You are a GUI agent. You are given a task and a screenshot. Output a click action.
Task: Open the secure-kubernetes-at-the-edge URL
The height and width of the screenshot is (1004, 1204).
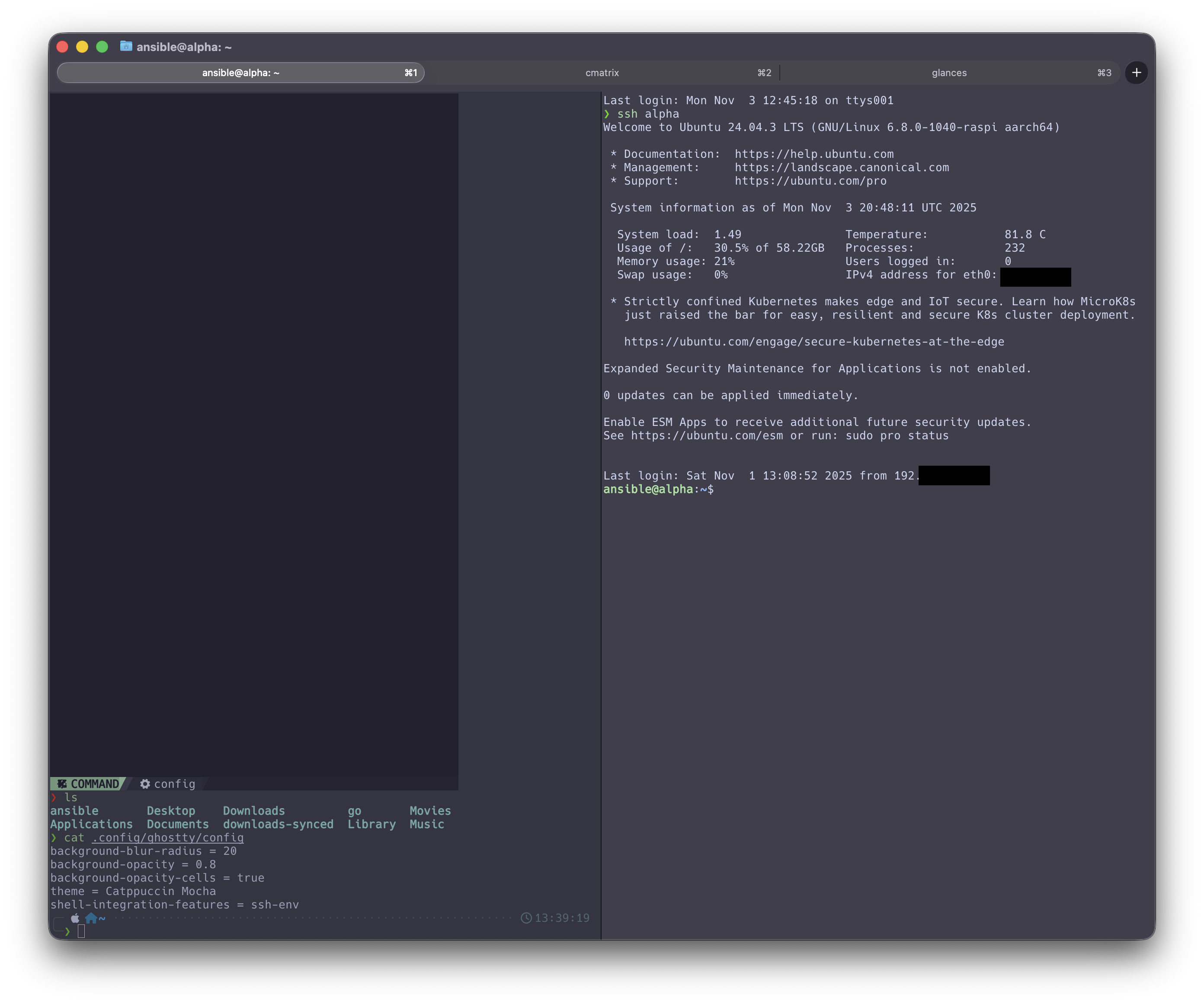click(x=813, y=342)
